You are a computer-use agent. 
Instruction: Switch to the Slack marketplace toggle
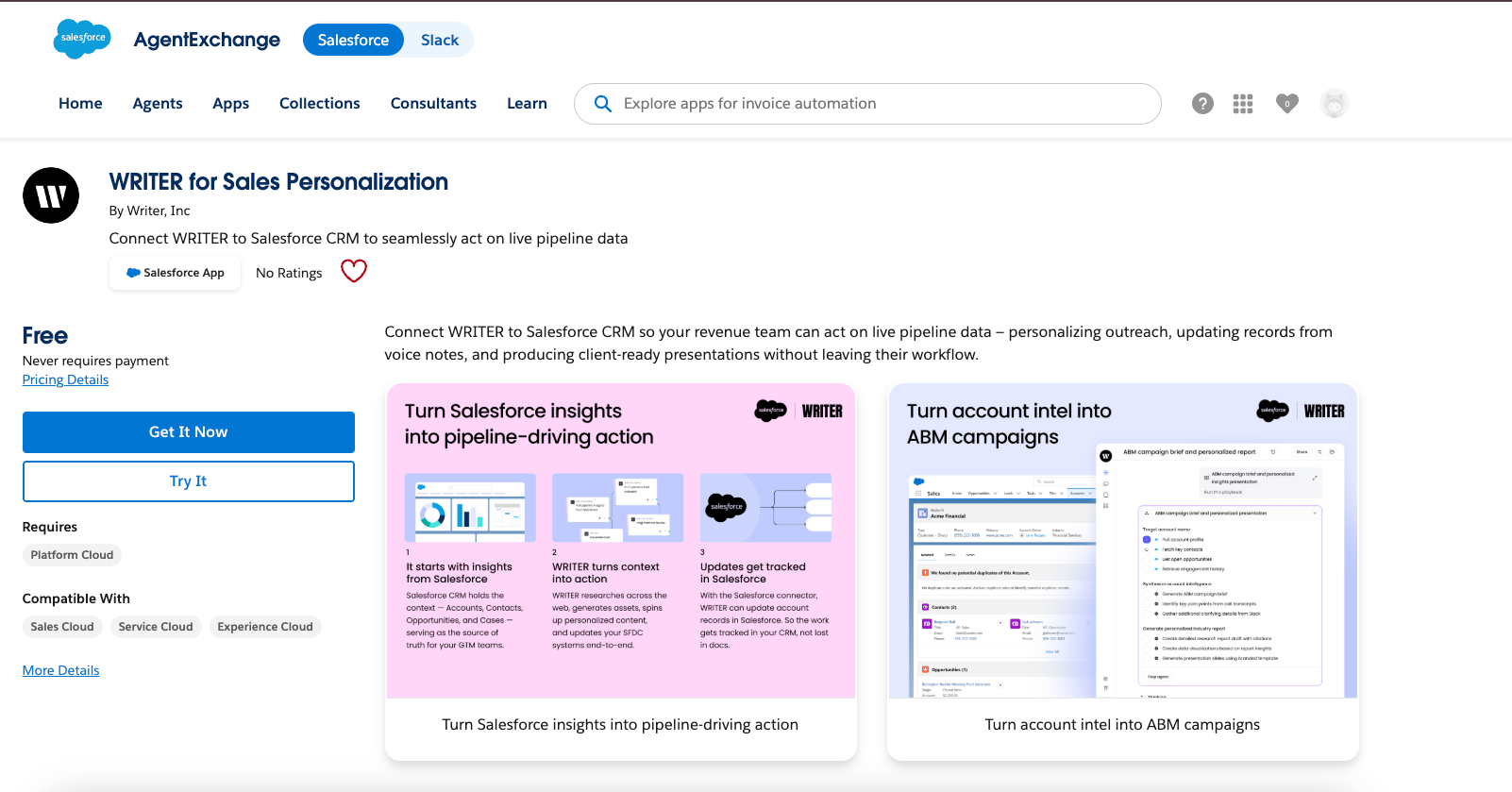click(x=440, y=40)
